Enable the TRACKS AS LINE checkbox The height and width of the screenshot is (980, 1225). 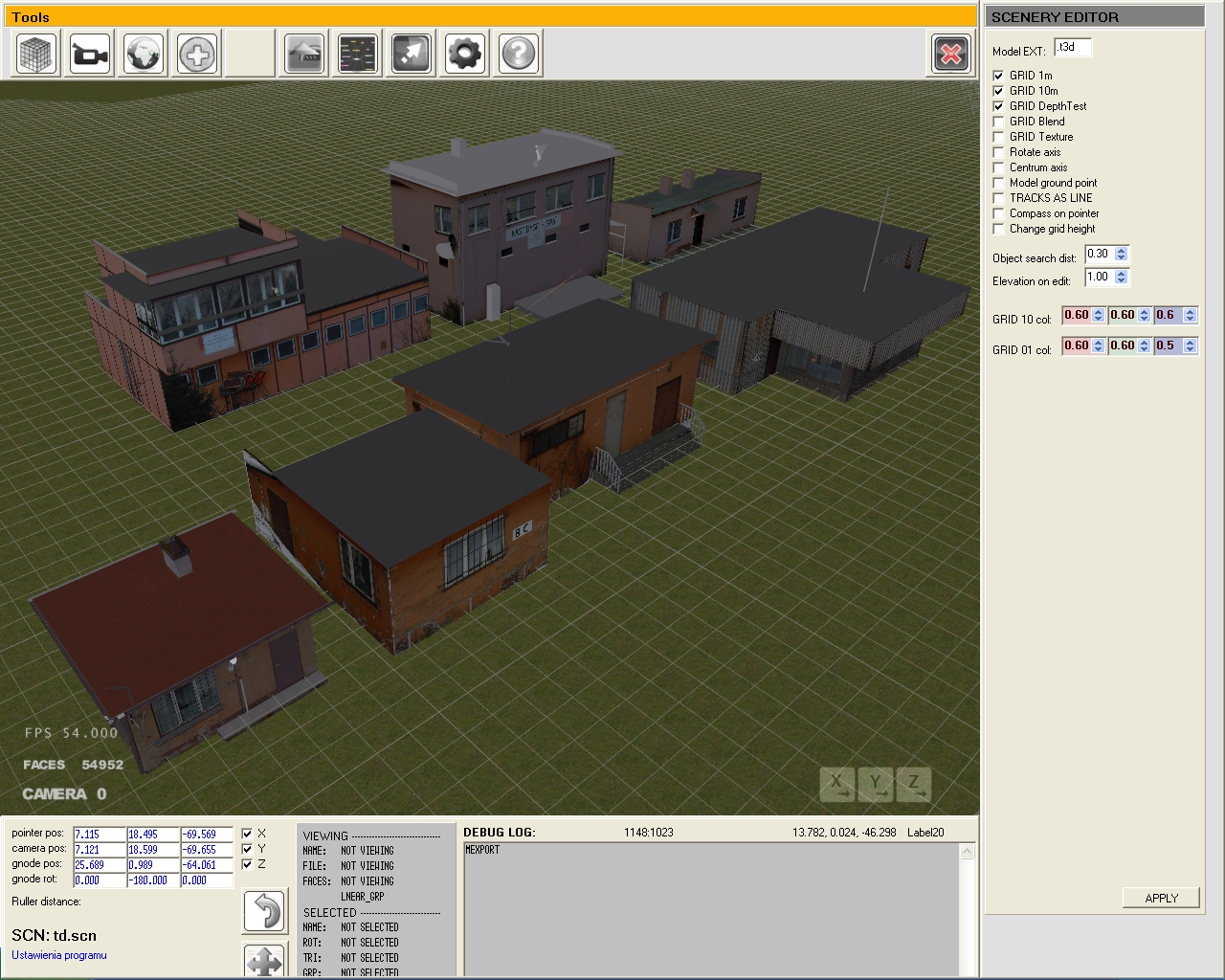pos(998,198)
